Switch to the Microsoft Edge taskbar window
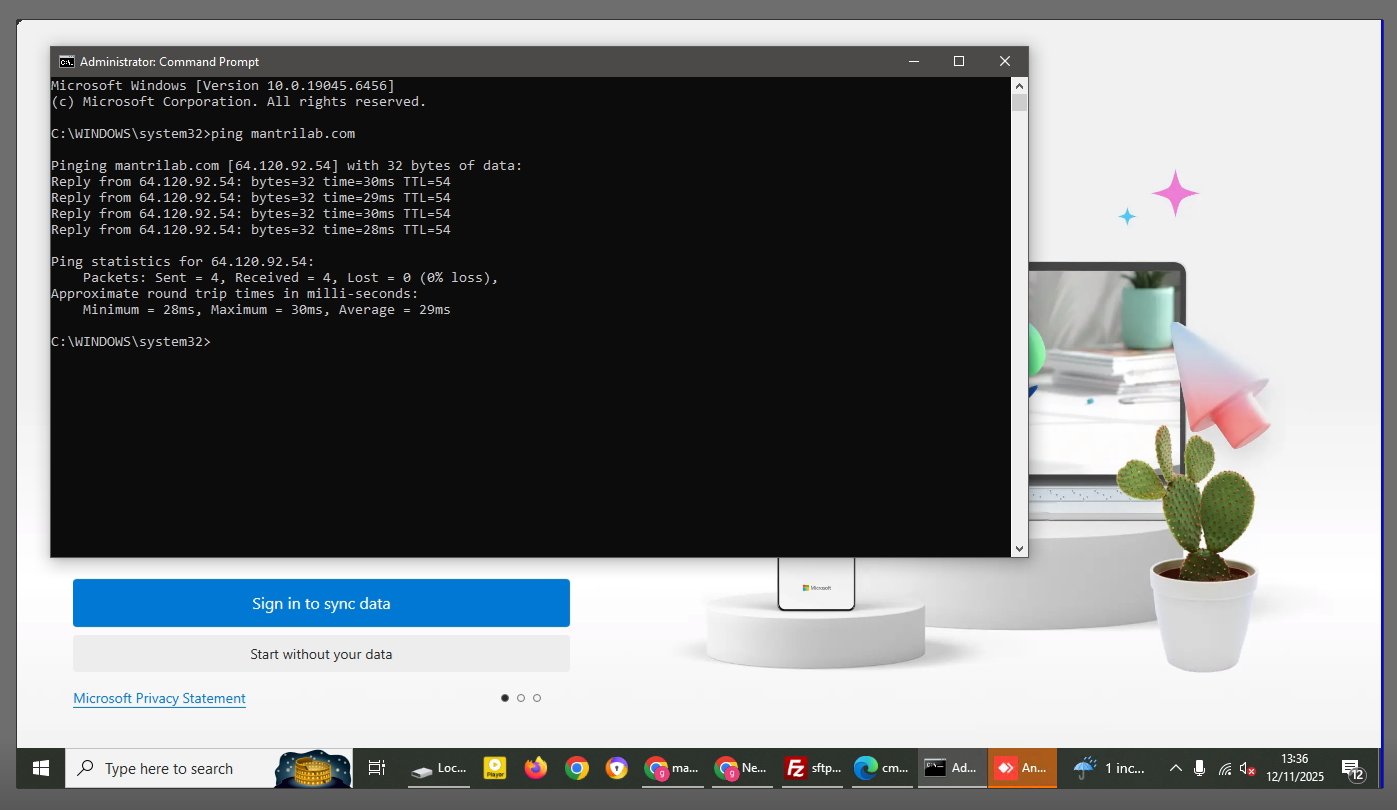The image size is (1397, 810). click(881, 768)
